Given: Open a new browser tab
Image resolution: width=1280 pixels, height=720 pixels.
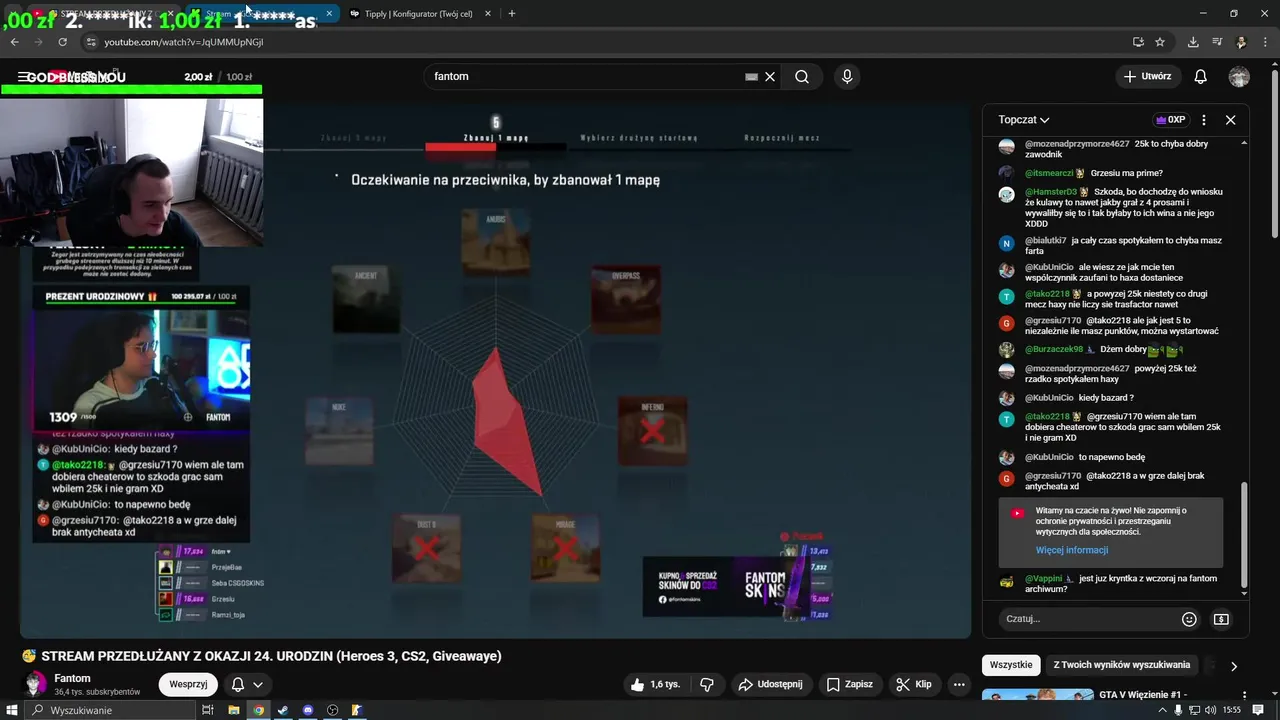Looking at the screenshot, I should click(x=512, y=14).
